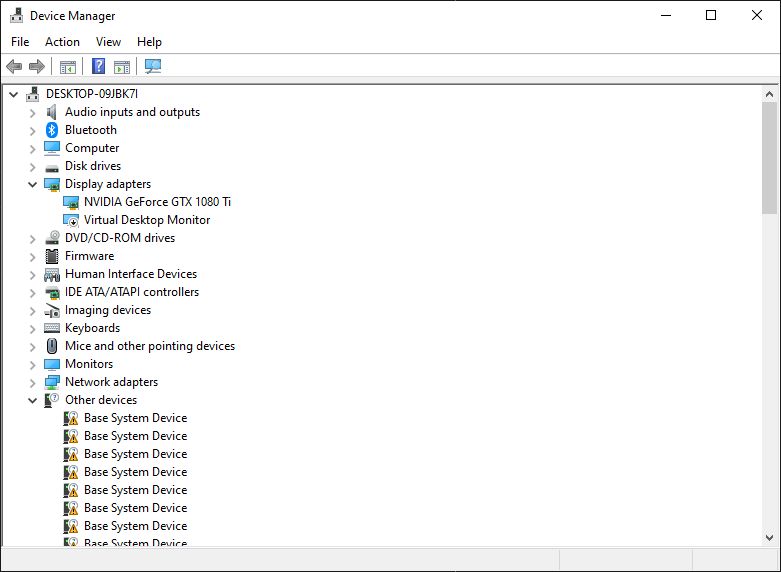Click the Back arrow toolbar icon
This screenshot has width=781, height=572.
coord(14,66)
